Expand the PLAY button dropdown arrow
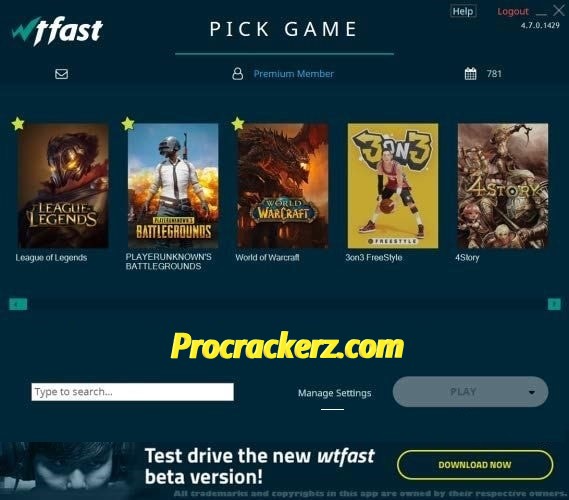 532,392
